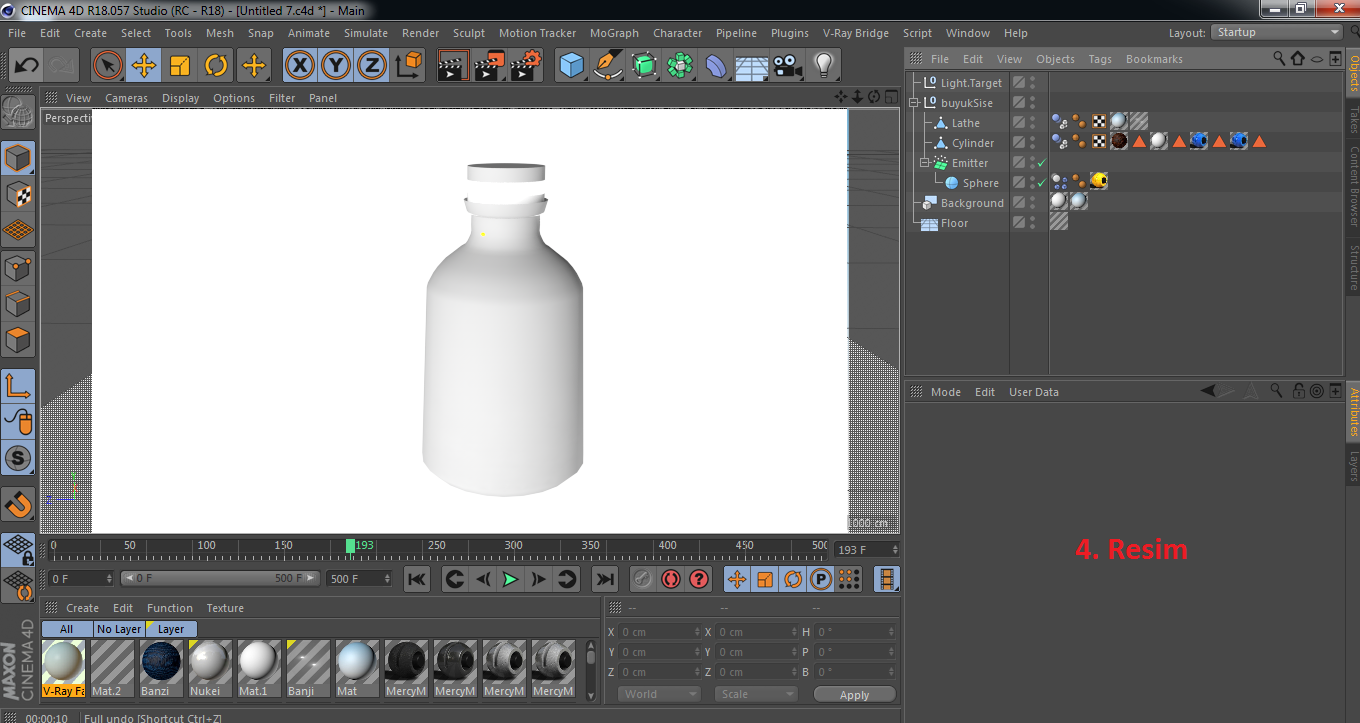Image resolution: width=1360 pixels, height=723 pixels.
Task: Select Texture mode in left toolbar
Action: click(18, 194)
